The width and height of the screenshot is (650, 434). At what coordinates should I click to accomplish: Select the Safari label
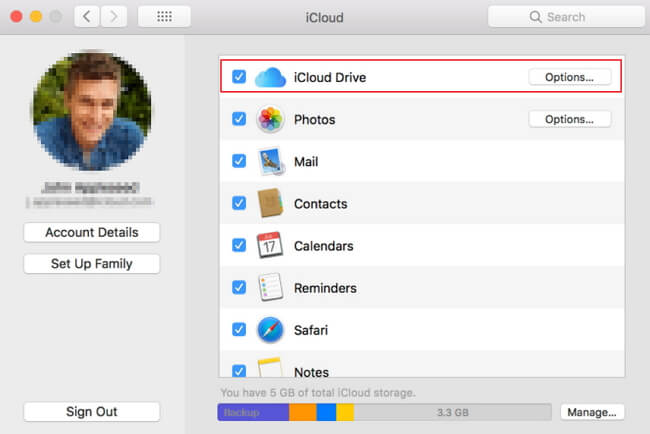coord(311,330)
